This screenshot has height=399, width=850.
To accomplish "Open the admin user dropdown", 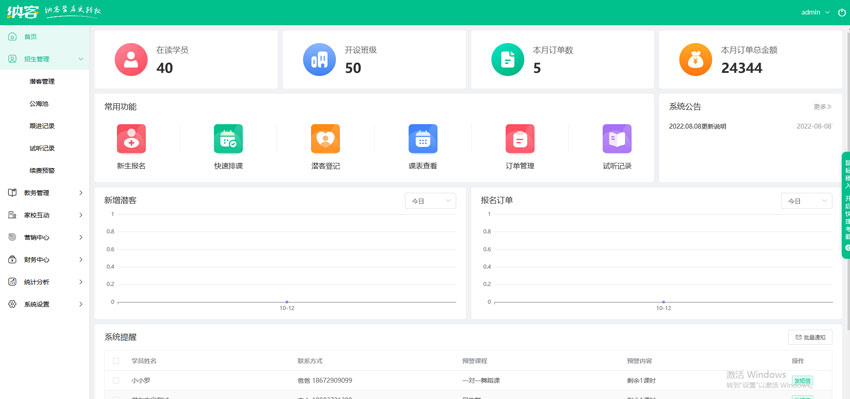I will [x=815, y=12].
